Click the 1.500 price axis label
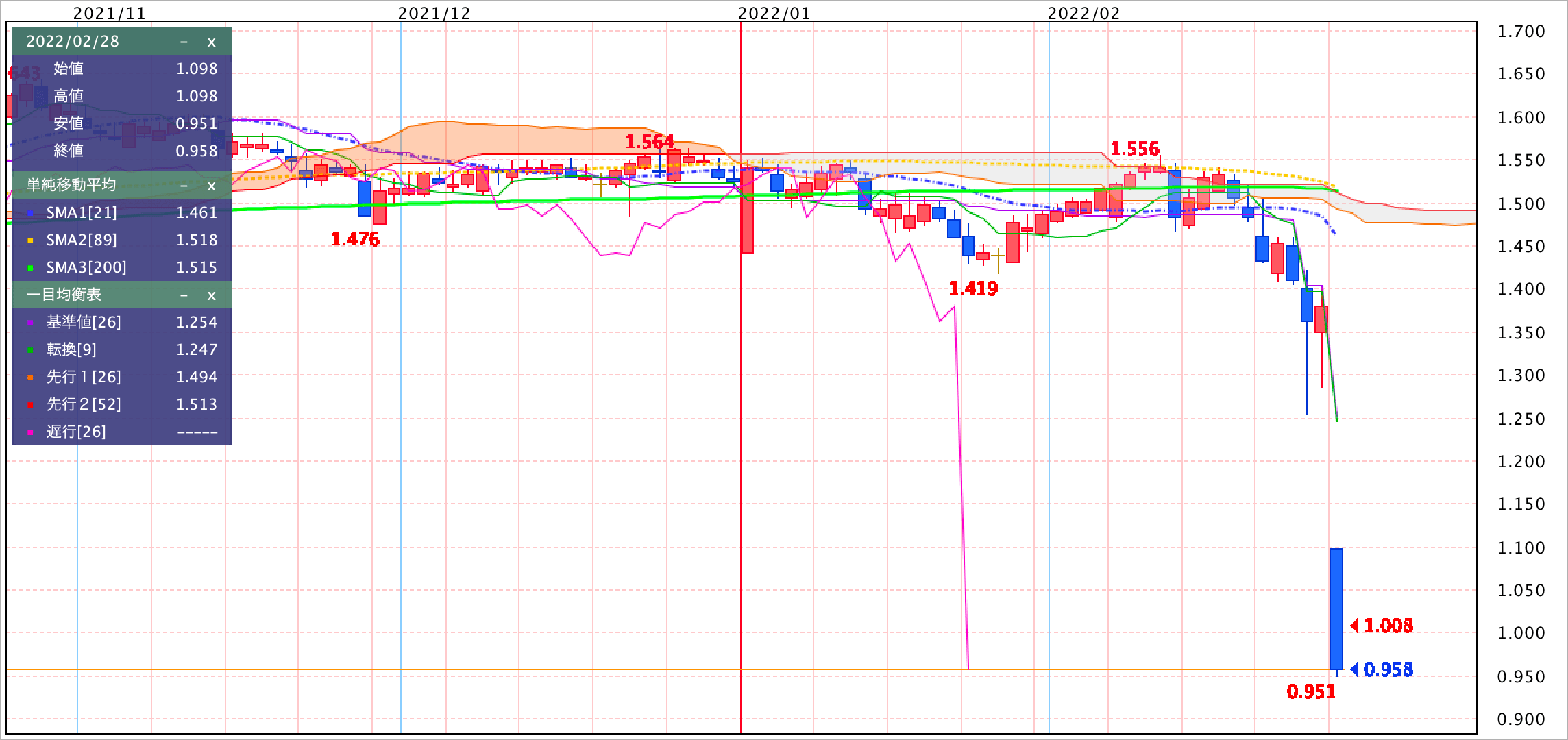The image size is (1568, 740). point(1521,204)
